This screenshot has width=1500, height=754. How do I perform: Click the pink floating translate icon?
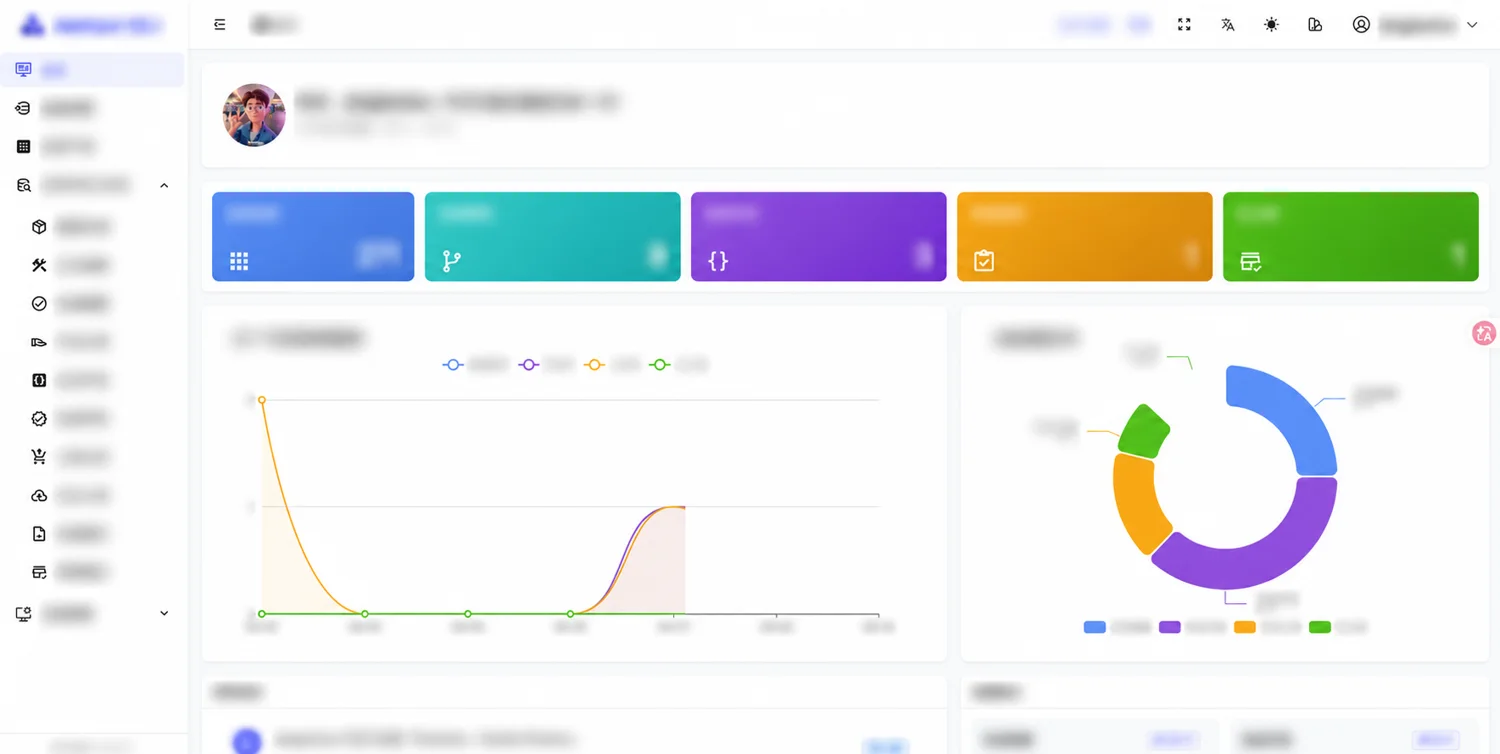[1484, 334]
